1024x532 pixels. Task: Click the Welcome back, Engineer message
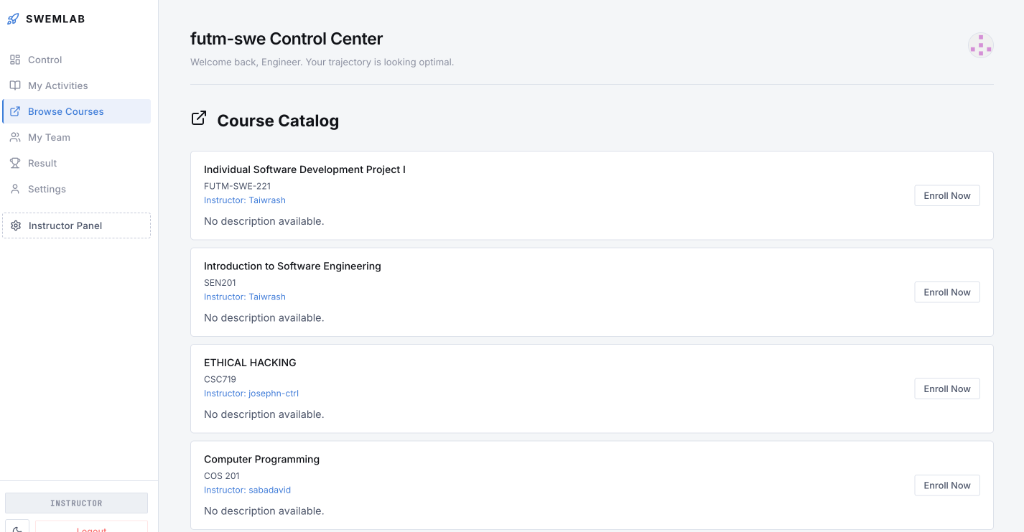coord(321,62)
